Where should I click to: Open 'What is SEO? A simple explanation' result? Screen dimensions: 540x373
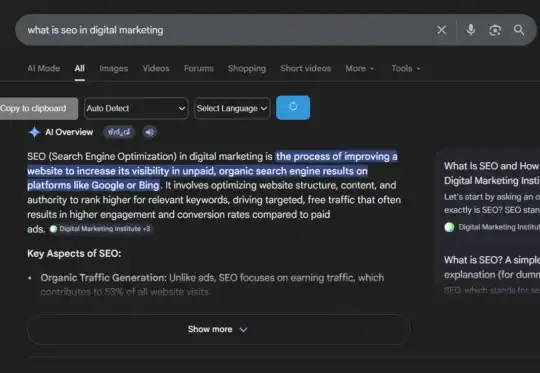pos(492,267)
